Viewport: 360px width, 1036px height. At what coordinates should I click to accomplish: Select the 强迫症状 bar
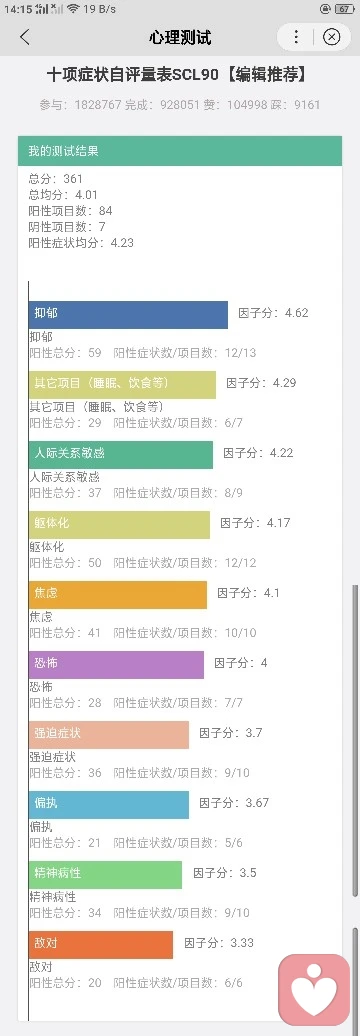[109, 735]
